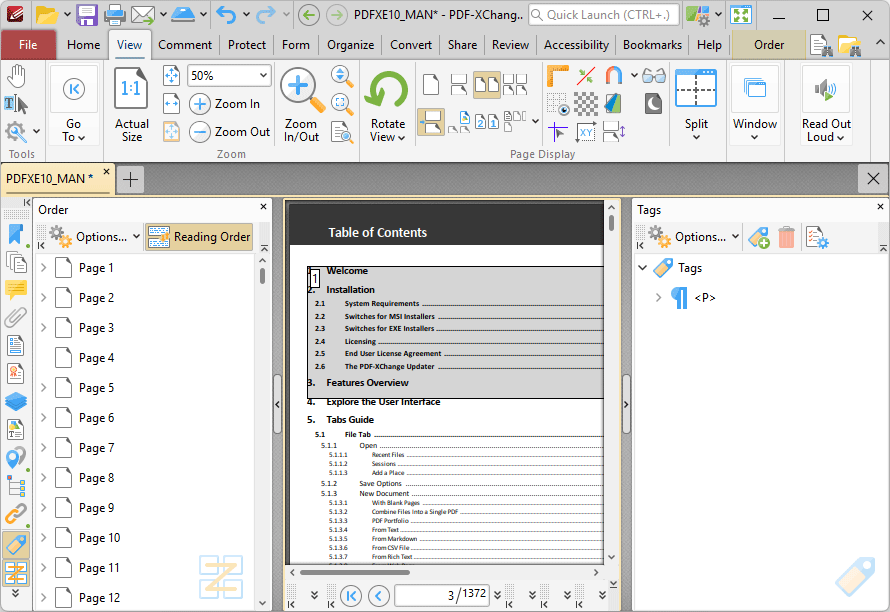This screenshot has height=612, width=890.
Task: Open the Comments pane from sidebar
Action: coord(16,290)
